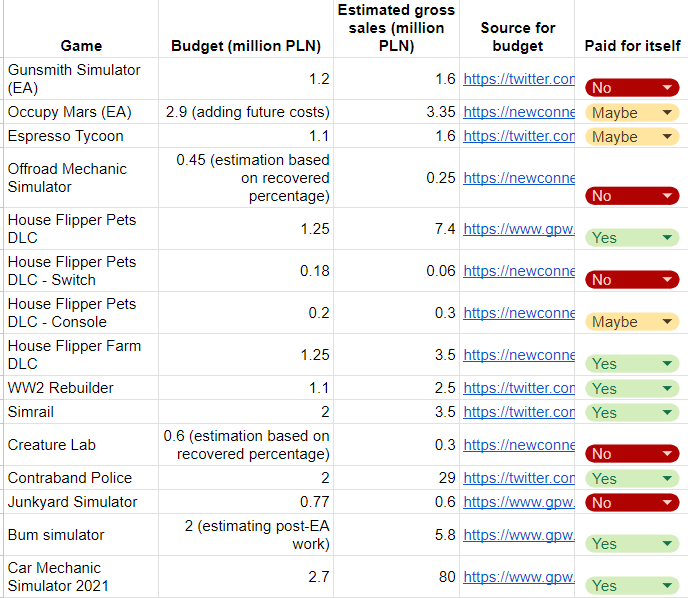Viewport: 688px width, 598px height.
Task: Follow the Creature Lab newconnect budget link
Action: 519,445
